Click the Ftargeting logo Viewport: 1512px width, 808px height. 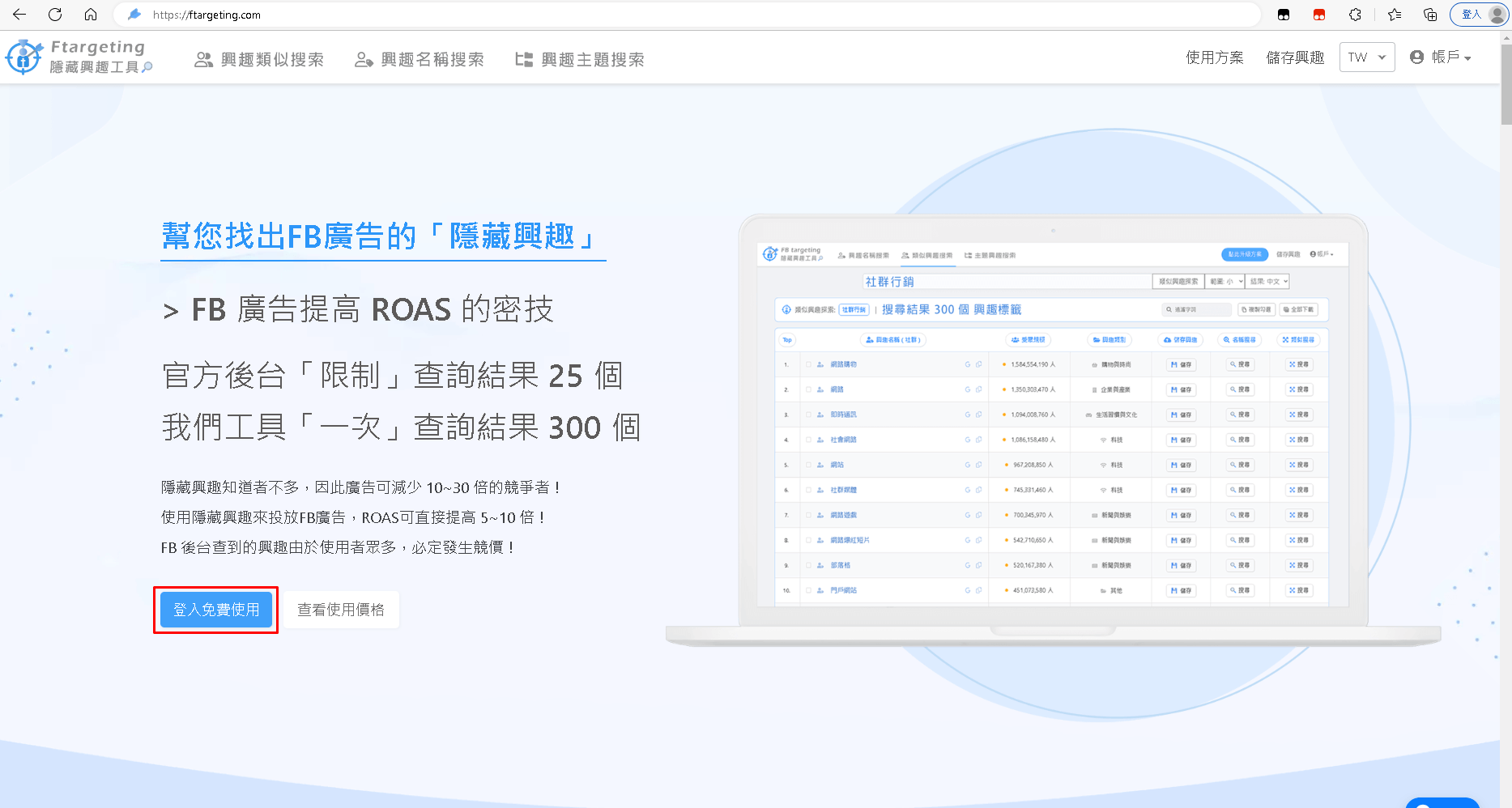(x=79, y=57)
